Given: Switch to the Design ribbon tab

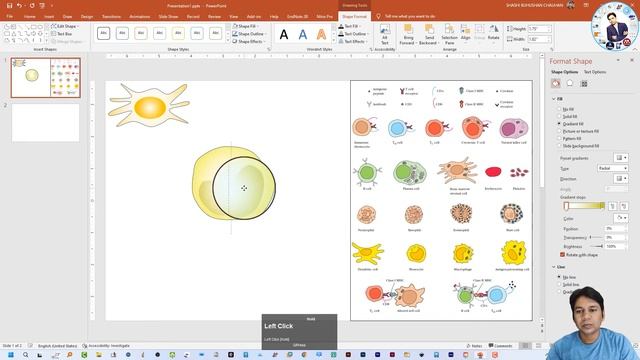Looking at the screenshot, I should [x=87, y=16].
